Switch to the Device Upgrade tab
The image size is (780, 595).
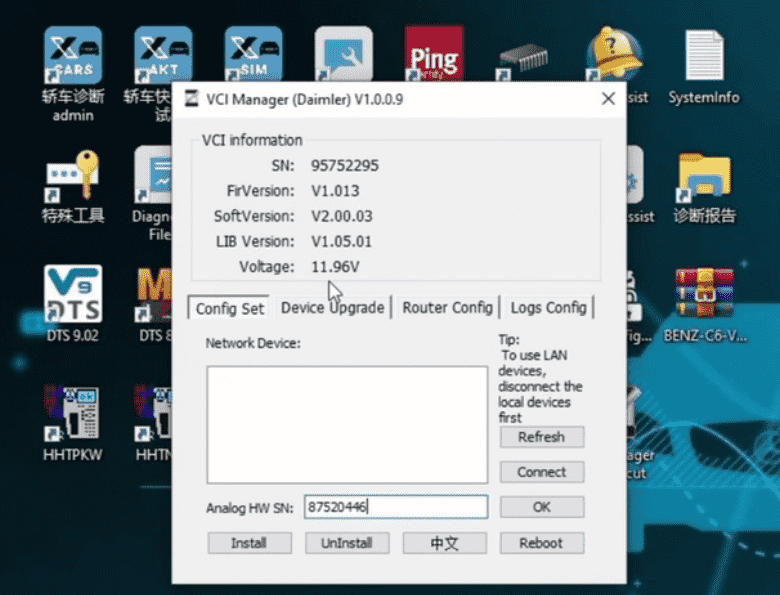point(332,307)
